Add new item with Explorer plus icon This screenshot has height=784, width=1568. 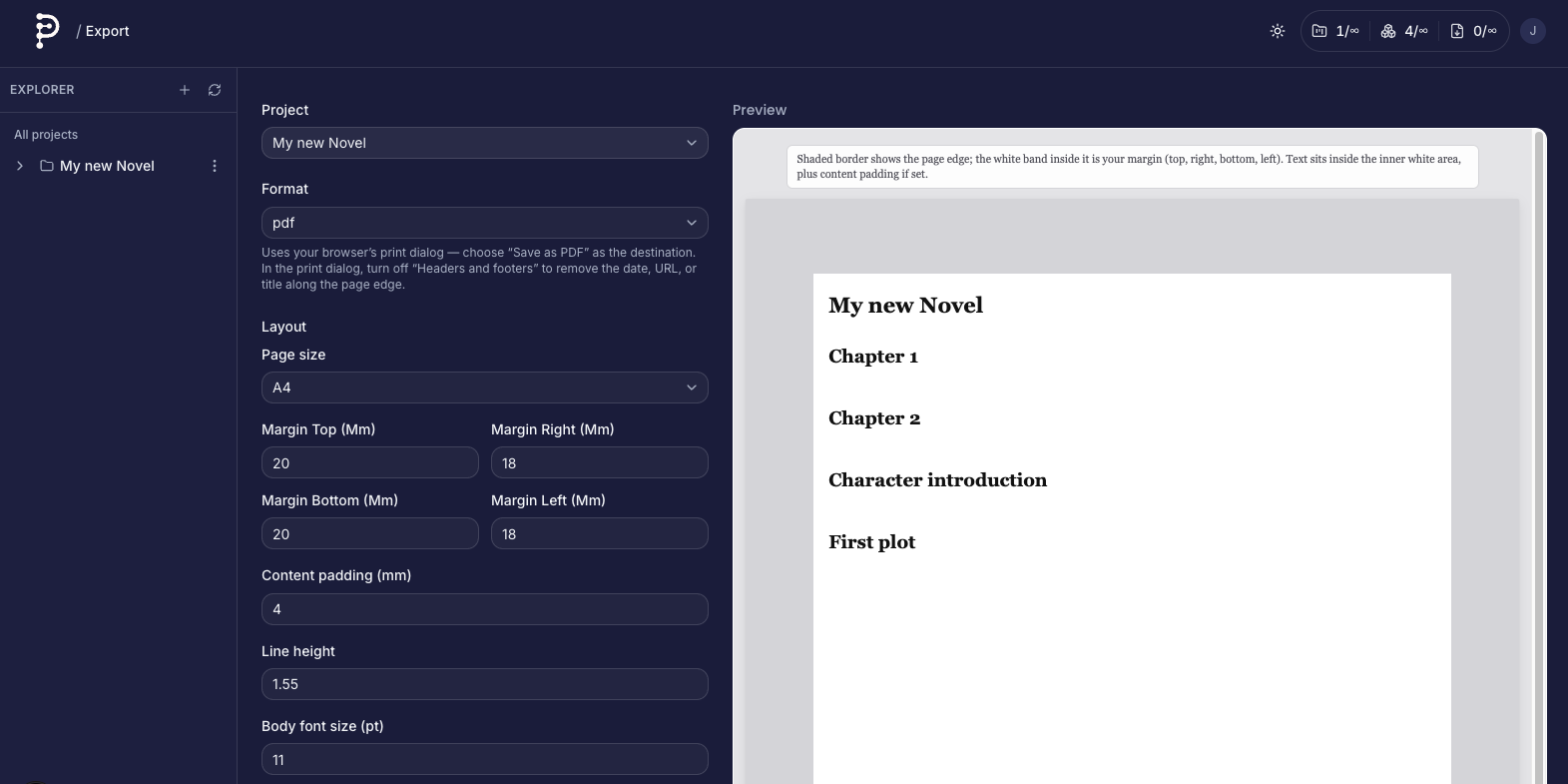185,90
